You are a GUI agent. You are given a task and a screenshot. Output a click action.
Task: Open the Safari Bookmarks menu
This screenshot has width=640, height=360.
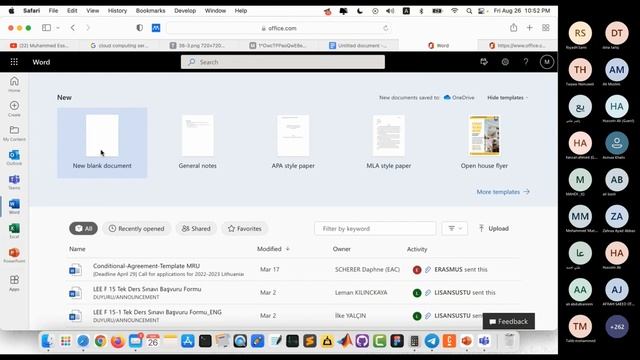[150, 11]
